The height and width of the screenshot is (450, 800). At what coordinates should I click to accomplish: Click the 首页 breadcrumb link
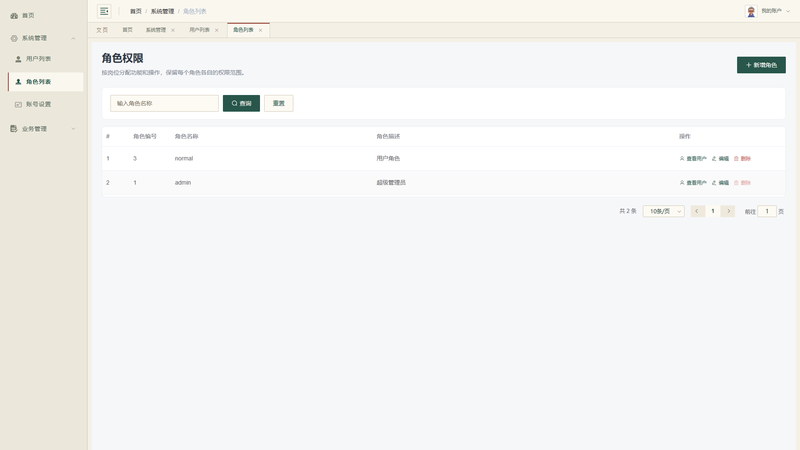pyautogui.click(x=136, y=11)
